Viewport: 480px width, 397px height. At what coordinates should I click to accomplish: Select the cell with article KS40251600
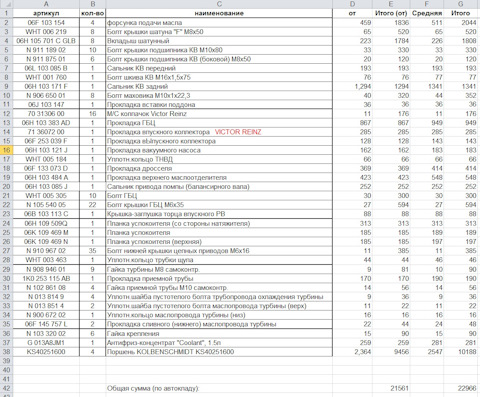pos(46,352)
